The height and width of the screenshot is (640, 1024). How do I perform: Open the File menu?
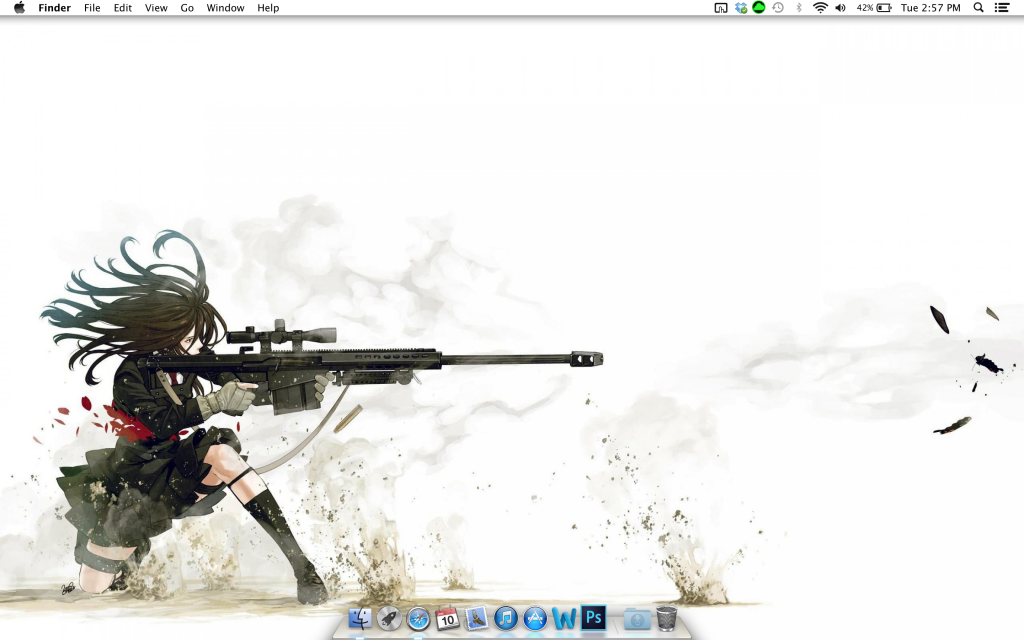[92, 8]
